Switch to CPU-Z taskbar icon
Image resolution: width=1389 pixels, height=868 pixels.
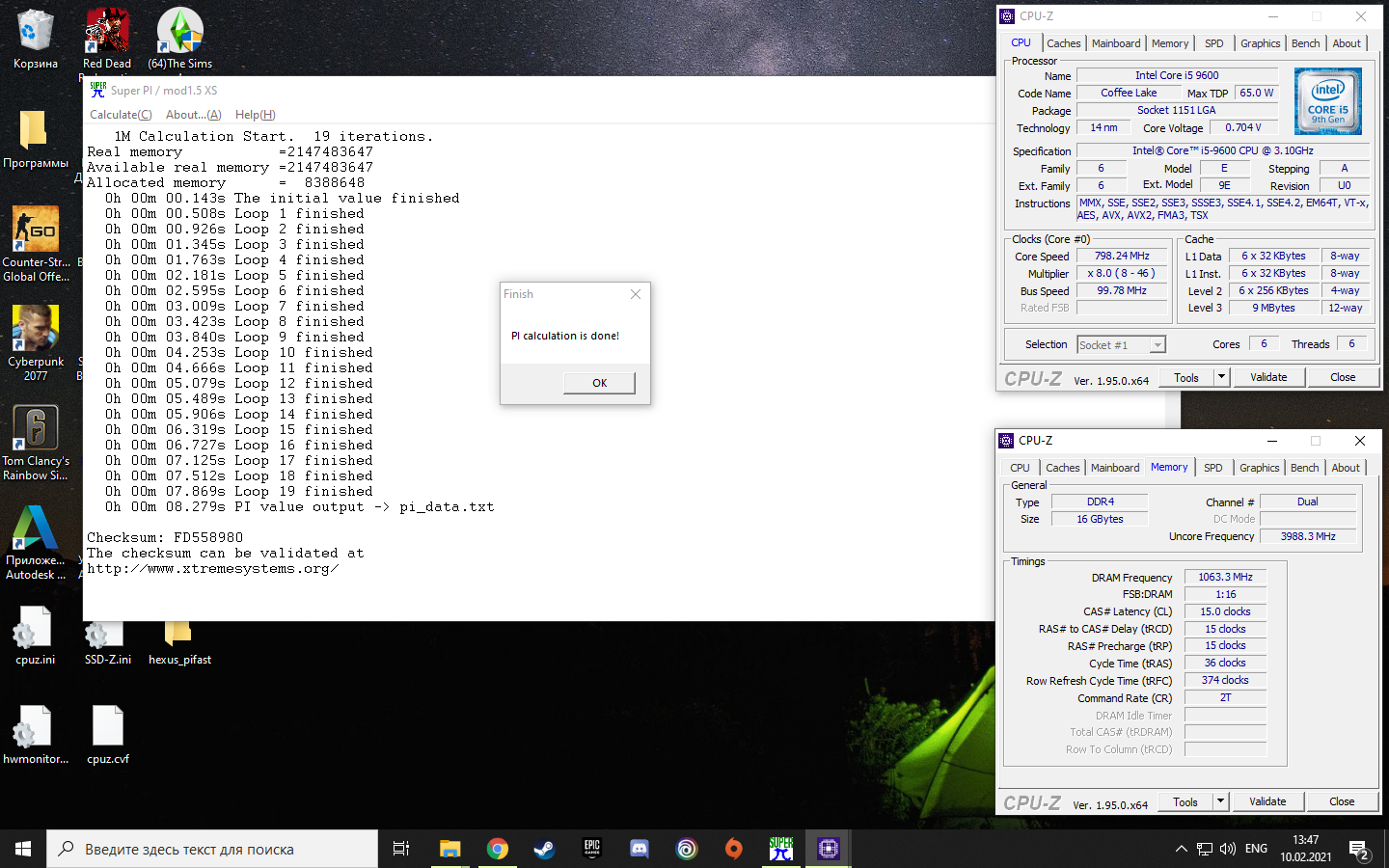829,849
